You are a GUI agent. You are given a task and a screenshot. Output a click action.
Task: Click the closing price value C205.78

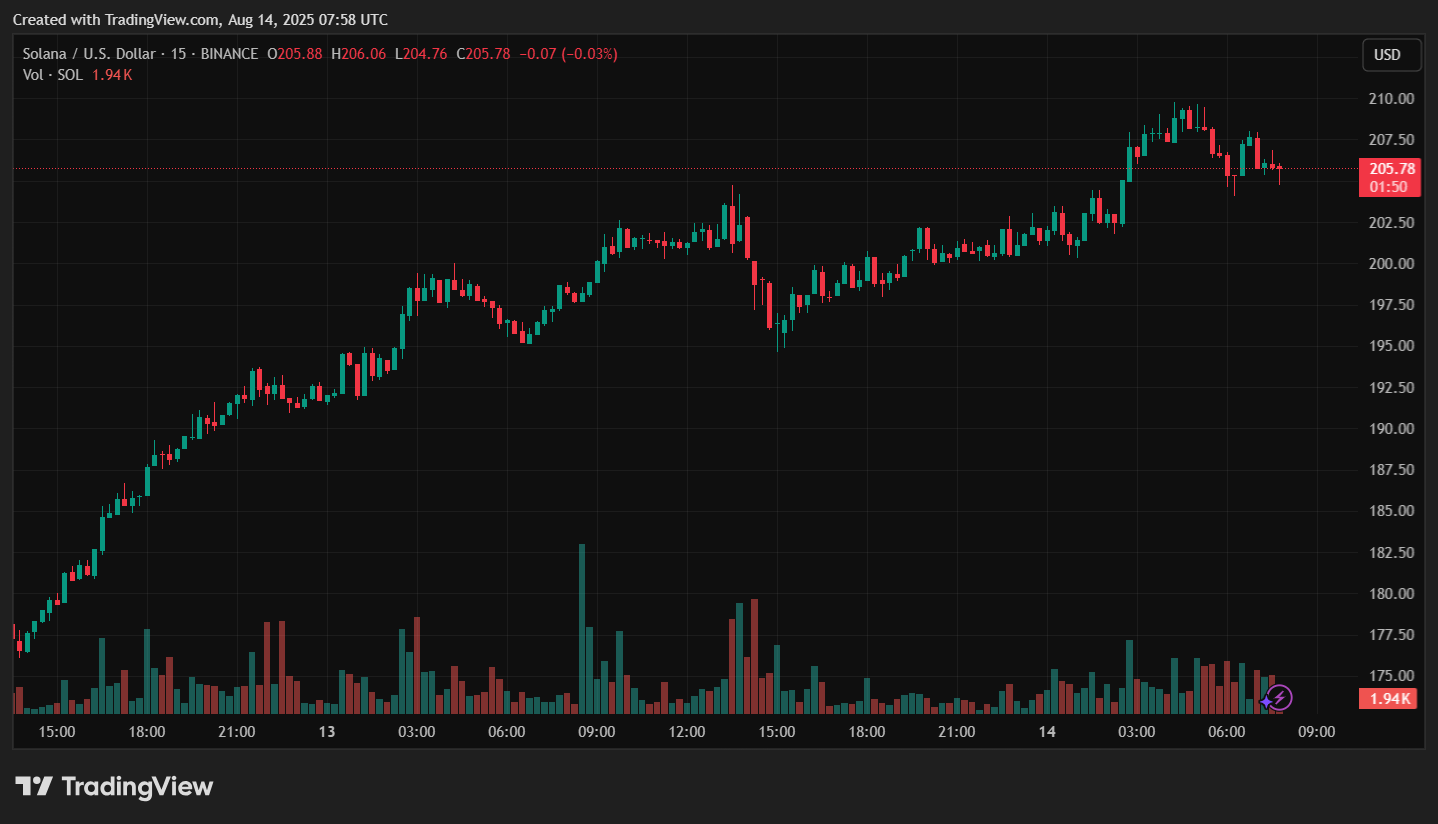483,54
